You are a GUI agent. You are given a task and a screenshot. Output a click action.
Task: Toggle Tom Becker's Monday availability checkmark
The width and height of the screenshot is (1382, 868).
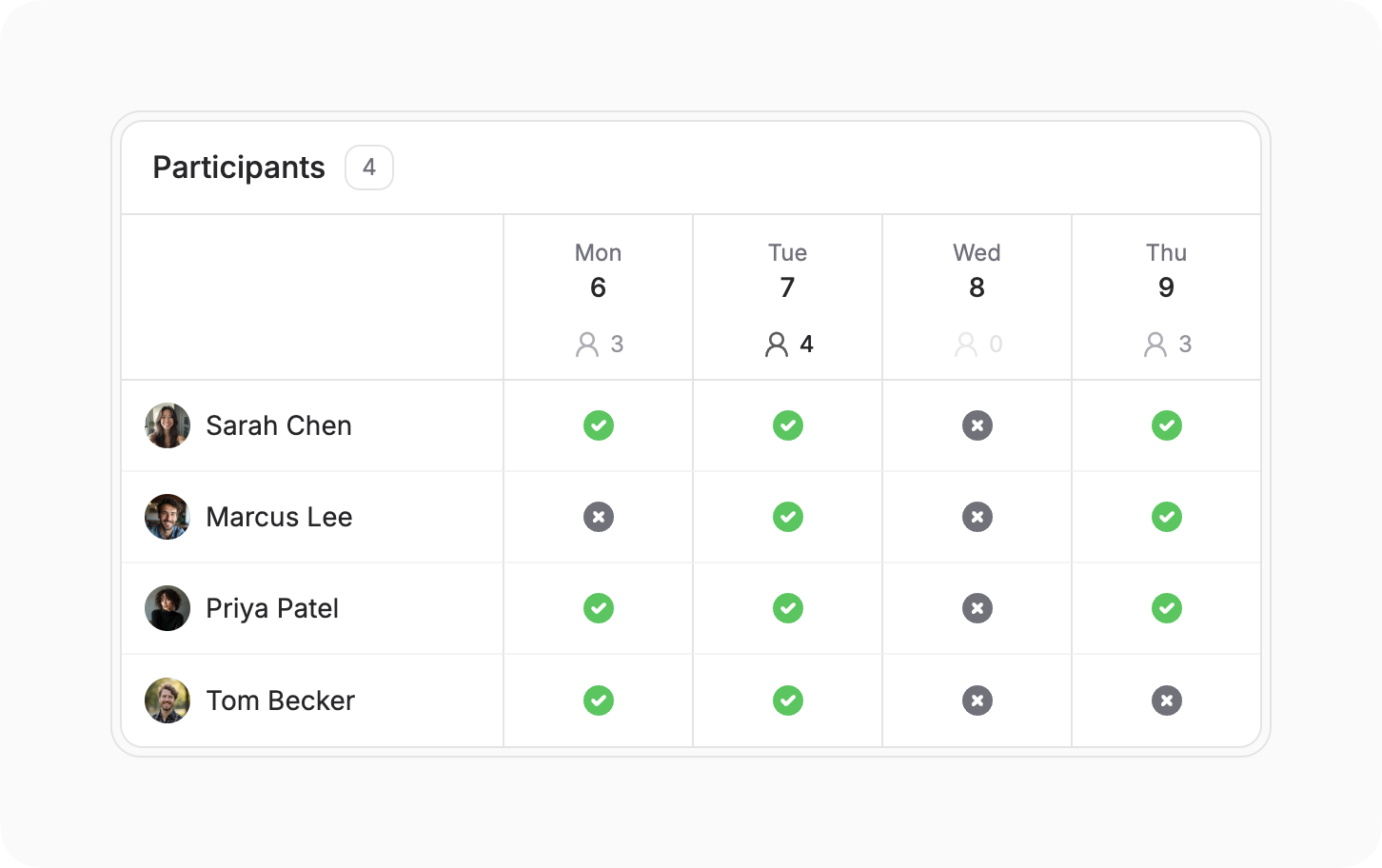point(599,700)
